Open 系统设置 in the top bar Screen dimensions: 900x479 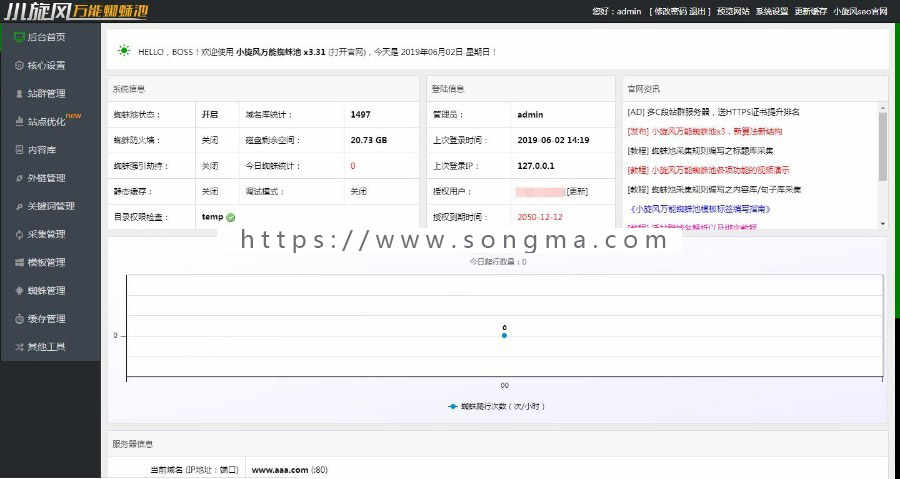[772, 11]
